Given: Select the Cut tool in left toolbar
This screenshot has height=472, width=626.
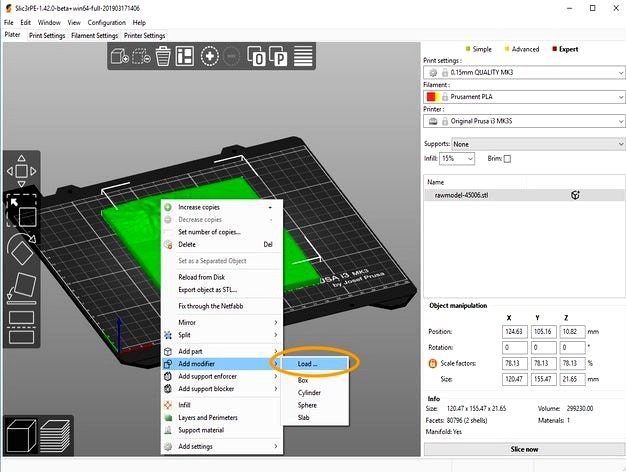Looking at the screenshot, I should pyautogui.click(x=22, y=325).
